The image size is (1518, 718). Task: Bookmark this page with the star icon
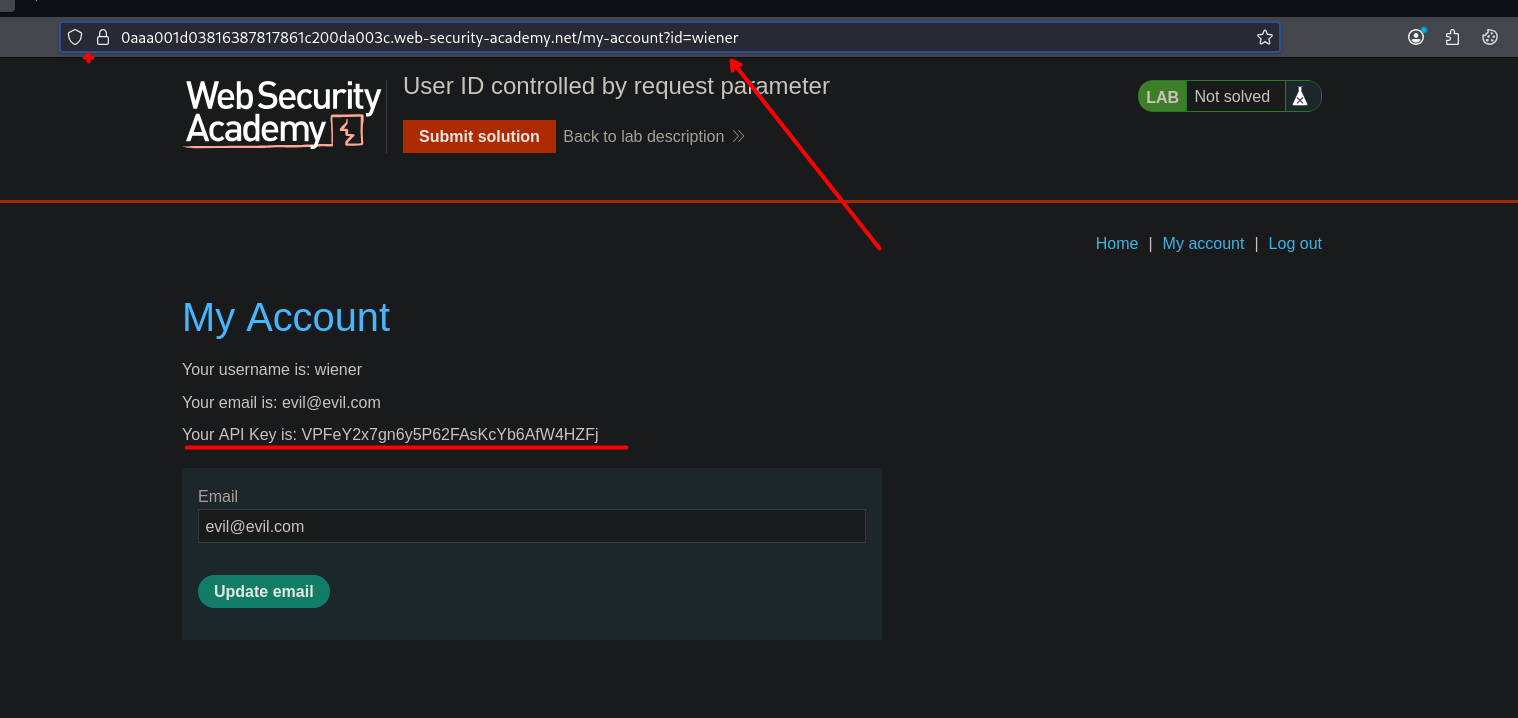(1264, 37)
